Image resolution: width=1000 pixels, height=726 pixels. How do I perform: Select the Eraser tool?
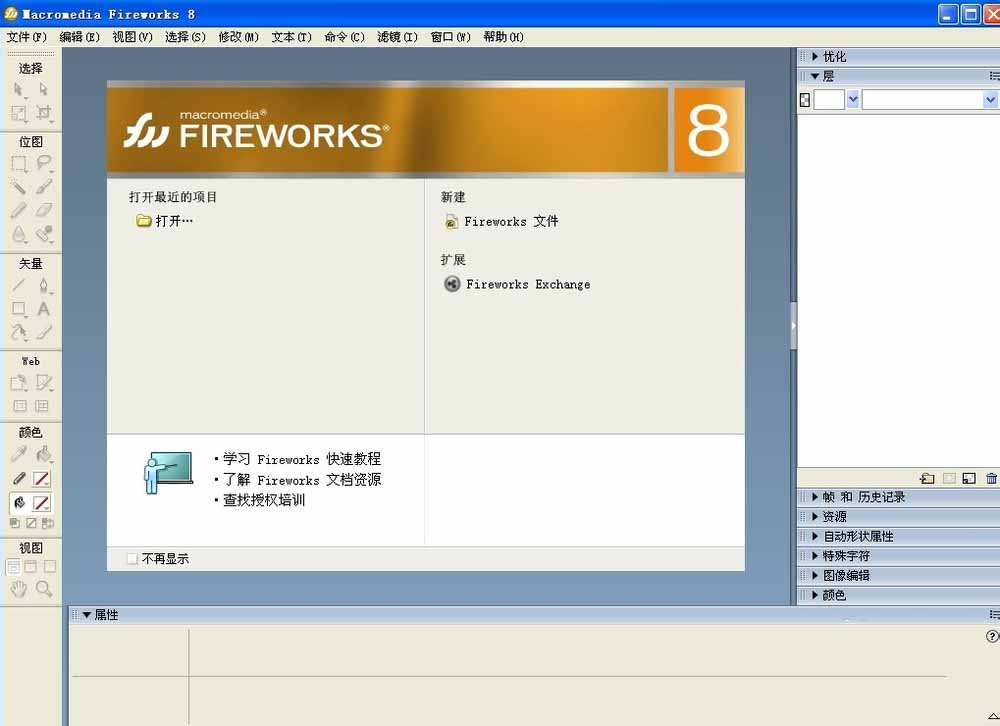pos(42,207)
